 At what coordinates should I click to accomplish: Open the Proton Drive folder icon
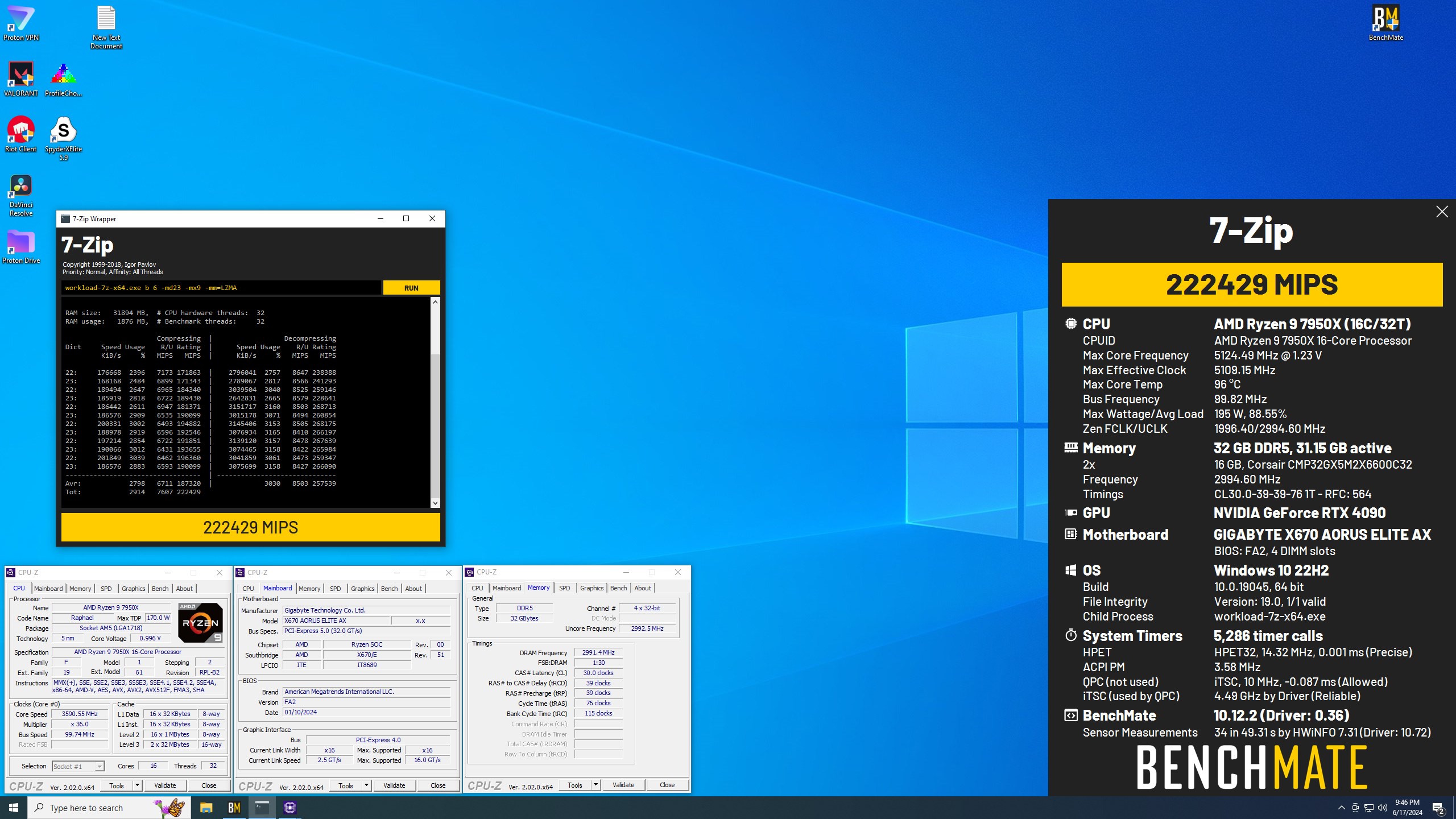click(x=21, y=246)
